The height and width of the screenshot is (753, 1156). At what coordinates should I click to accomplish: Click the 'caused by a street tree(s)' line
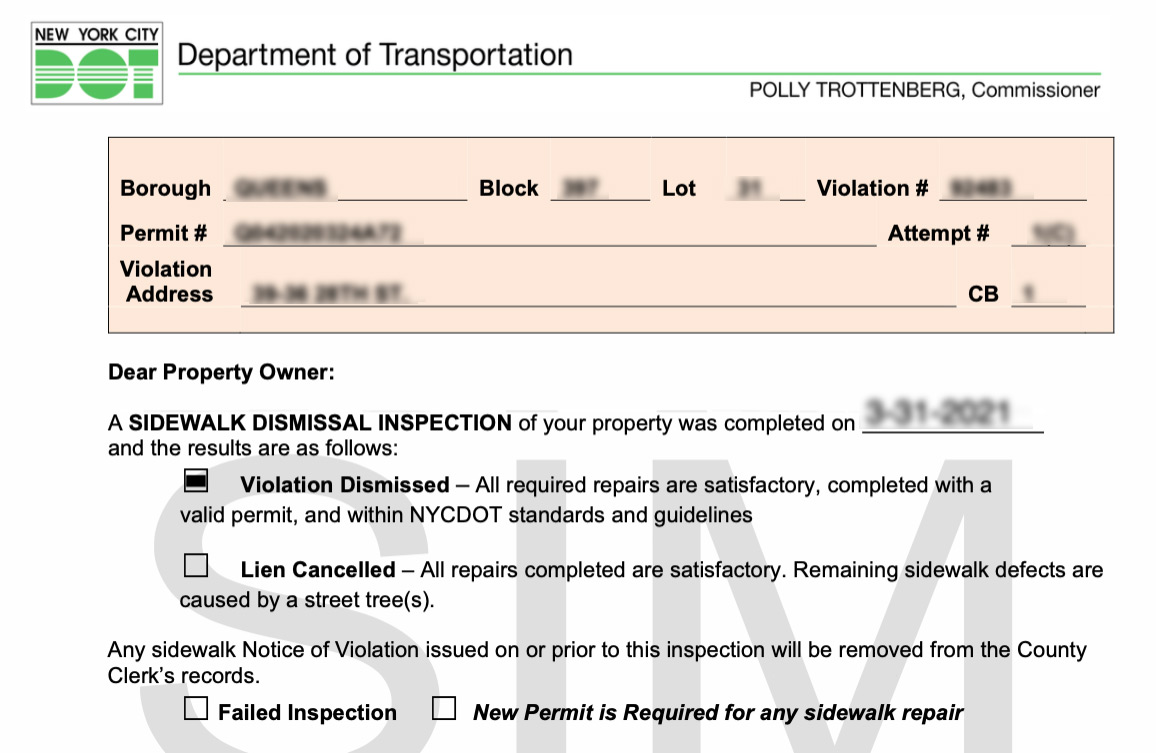[307, 601]
